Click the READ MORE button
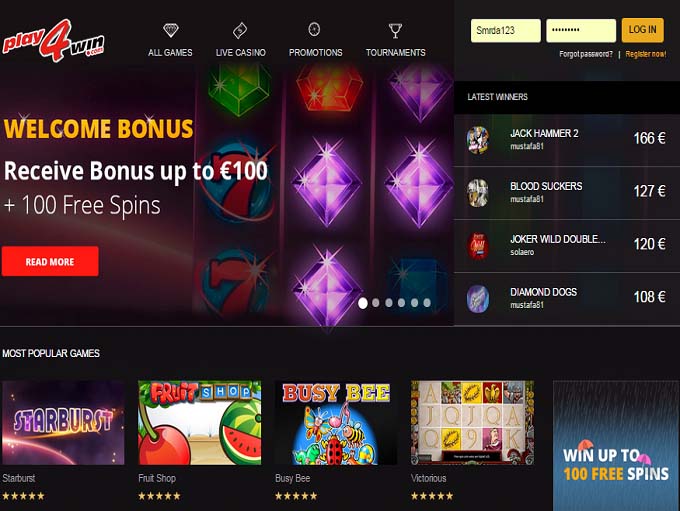This screenshot has width=680, height=511. click(x=50, y=261)
